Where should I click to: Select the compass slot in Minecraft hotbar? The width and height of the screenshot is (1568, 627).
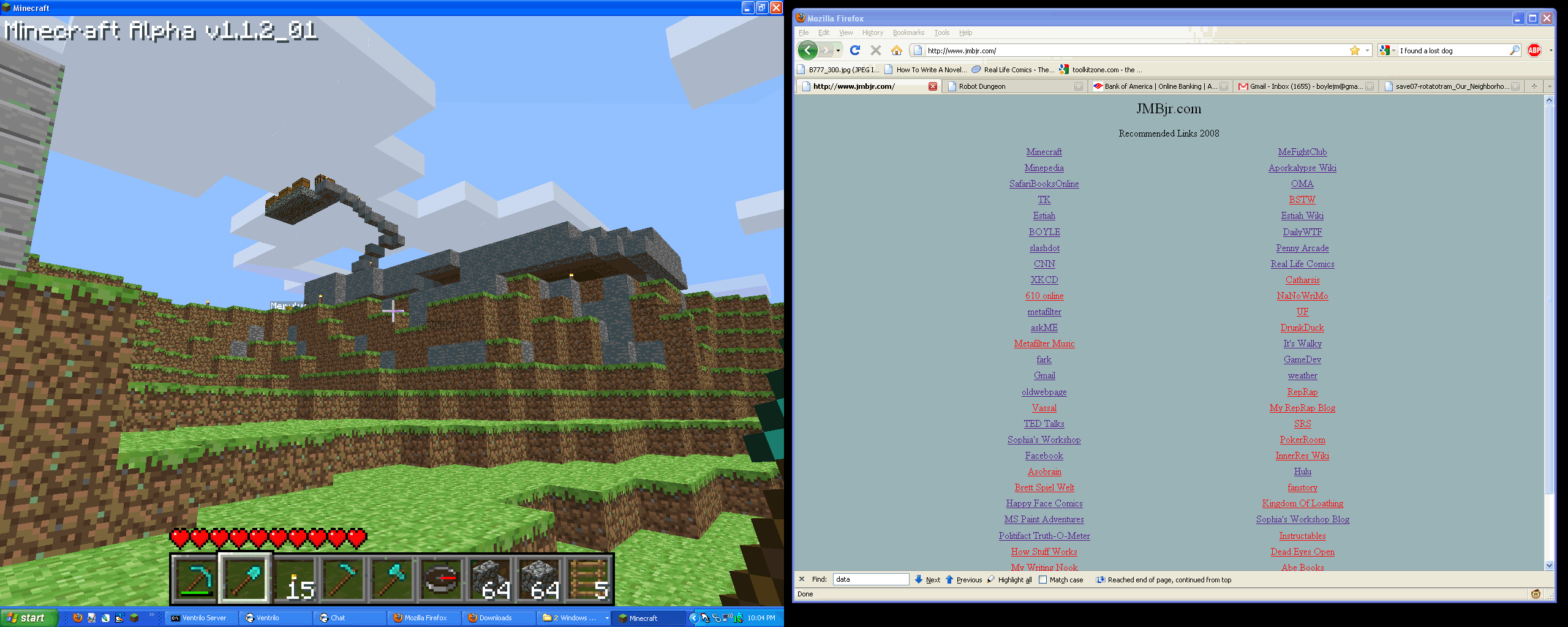441,579
